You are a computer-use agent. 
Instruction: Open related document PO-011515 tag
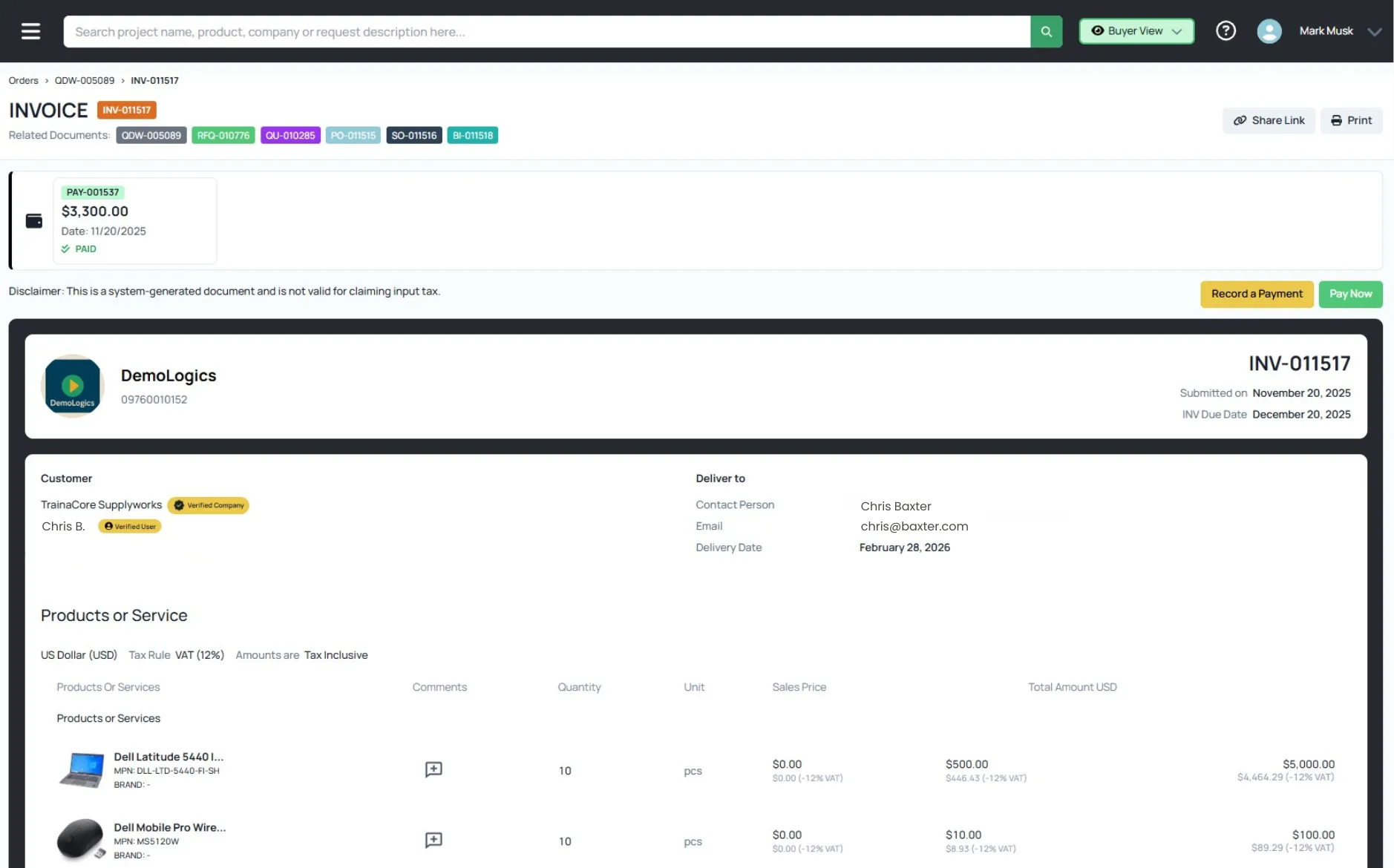pyautogui.click(x=353, y=135)
